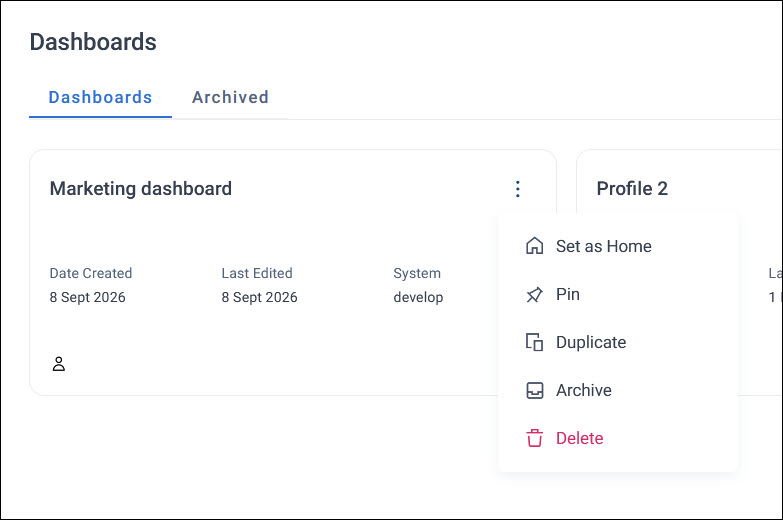
Task: Click the develop system value
Action: pos(418,297)
